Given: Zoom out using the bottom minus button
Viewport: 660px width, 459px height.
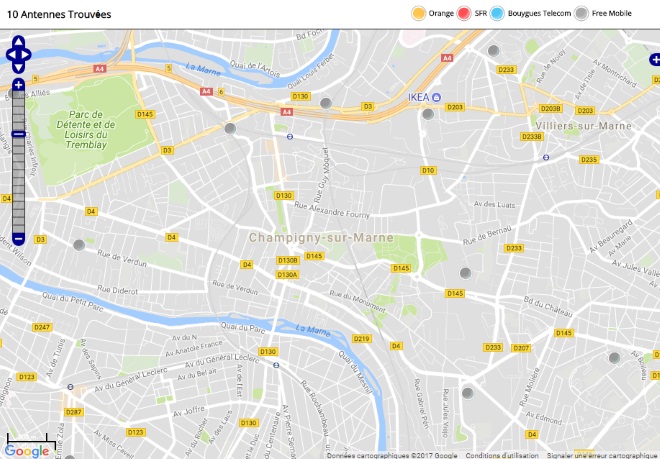Looking at the screenshot, I should click(18, 239).
